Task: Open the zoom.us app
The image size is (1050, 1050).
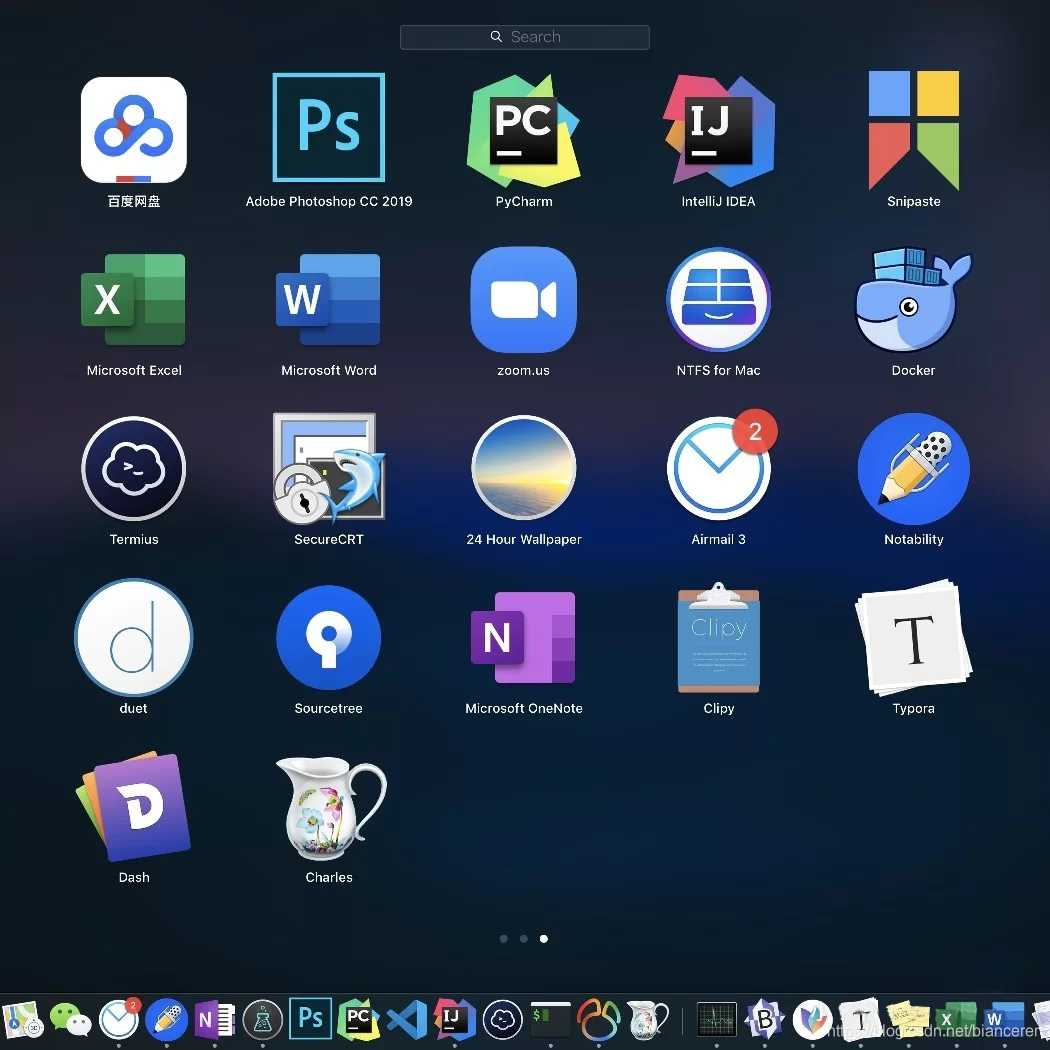Action: pos(524,299)
